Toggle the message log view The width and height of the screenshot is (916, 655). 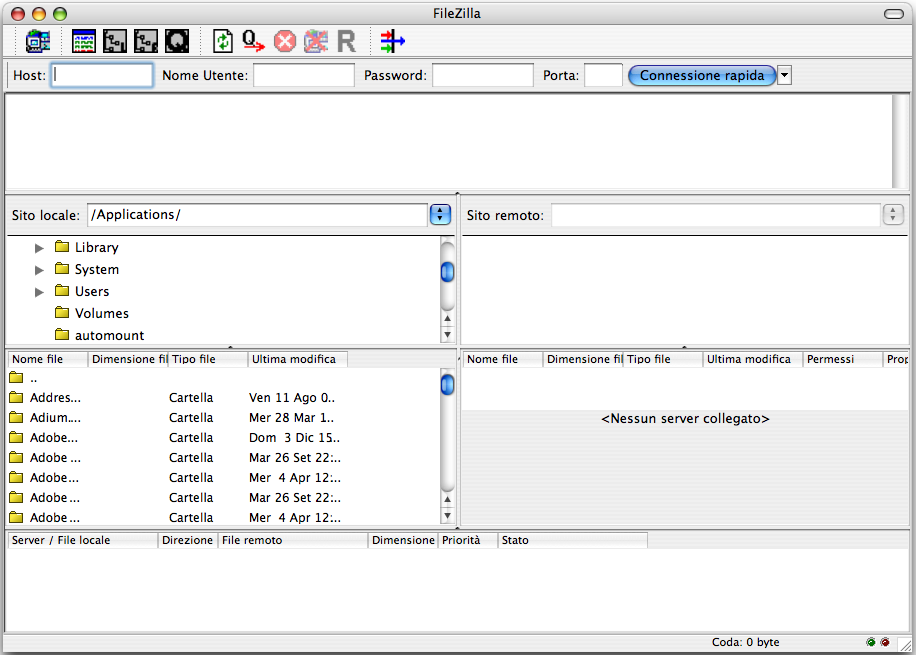point(84,41)
